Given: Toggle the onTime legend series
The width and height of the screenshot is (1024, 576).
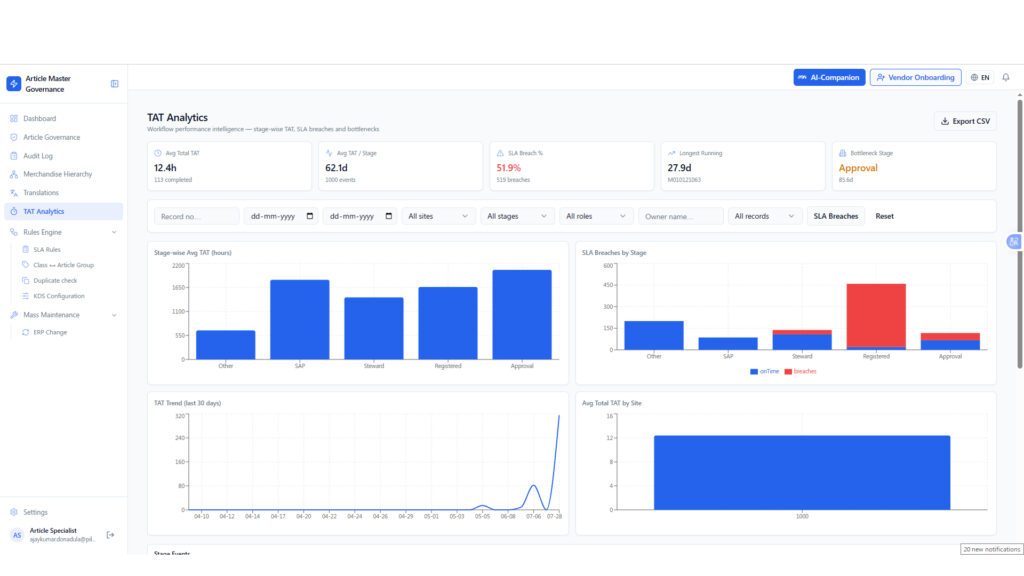Looking at the screenshot, I should pyautogui.click(x=764, y=371).
